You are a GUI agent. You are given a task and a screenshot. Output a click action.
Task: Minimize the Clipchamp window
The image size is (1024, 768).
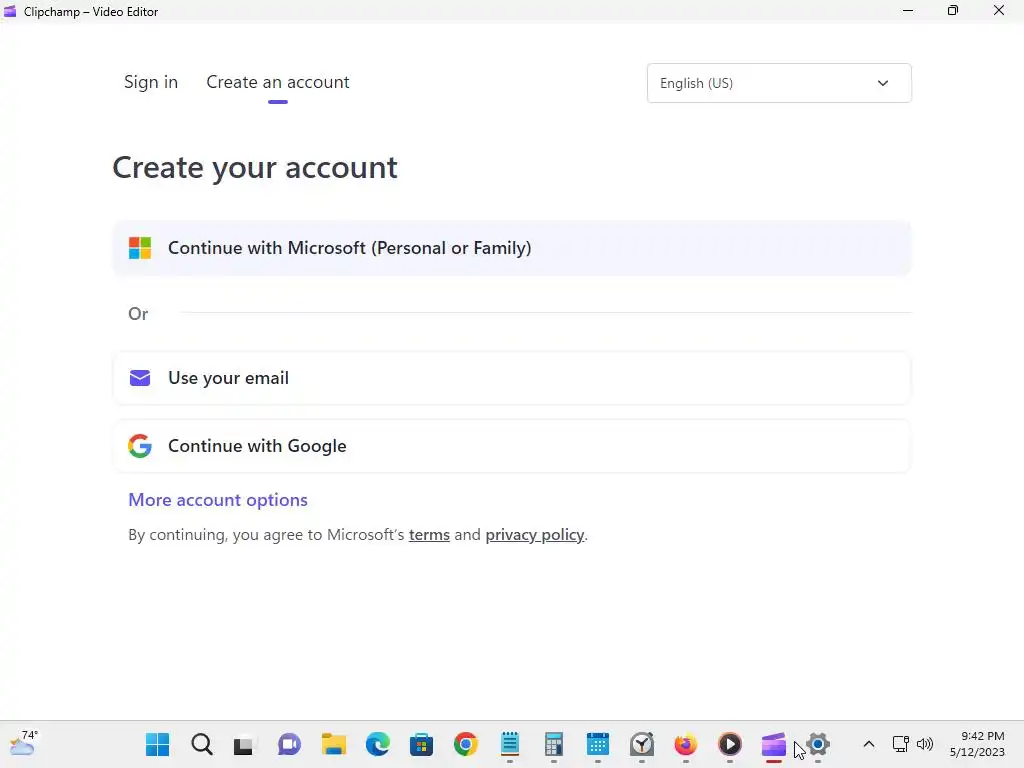pos(908,11)
